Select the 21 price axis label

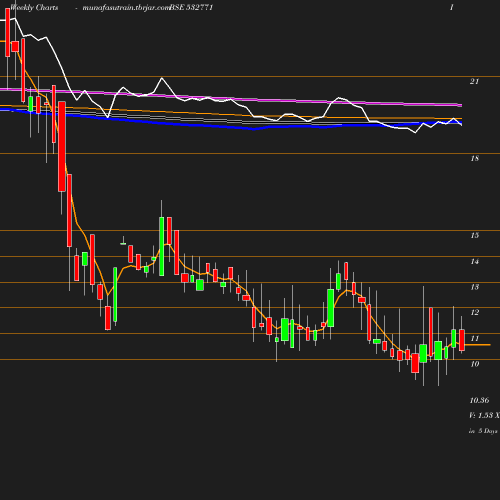[474, 81]
